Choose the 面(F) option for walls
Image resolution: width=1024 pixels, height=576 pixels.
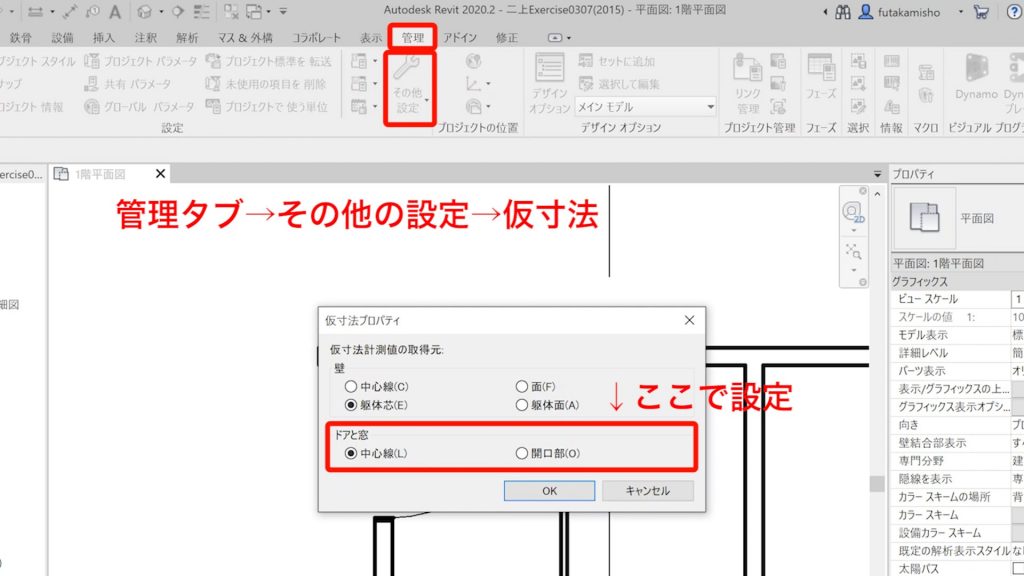coord(521,385)
